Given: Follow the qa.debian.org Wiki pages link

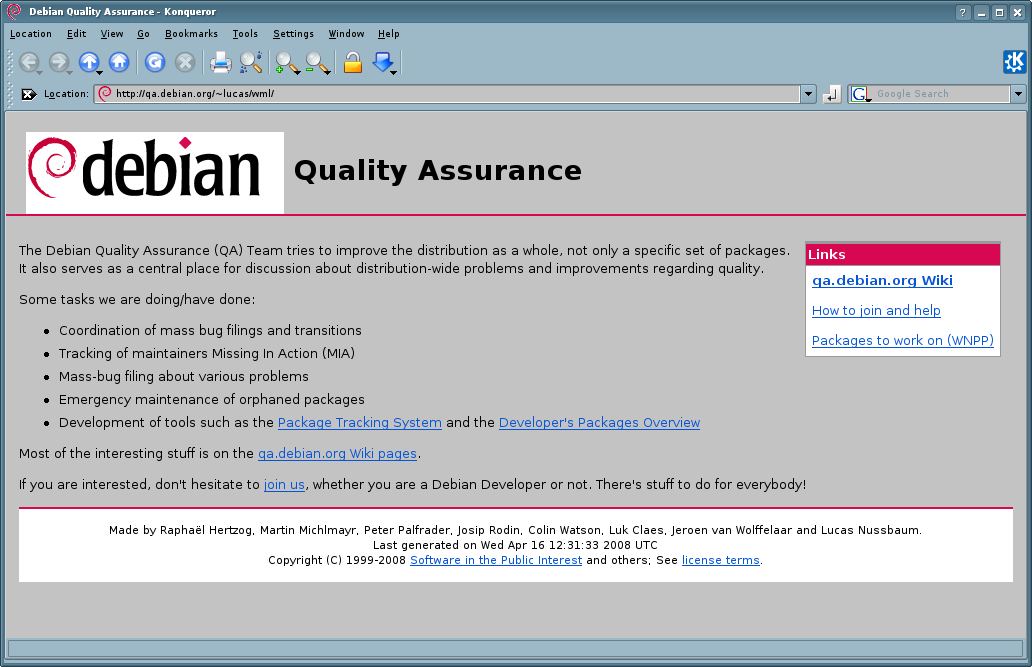Looking at the screenshot, I should 337,454.
